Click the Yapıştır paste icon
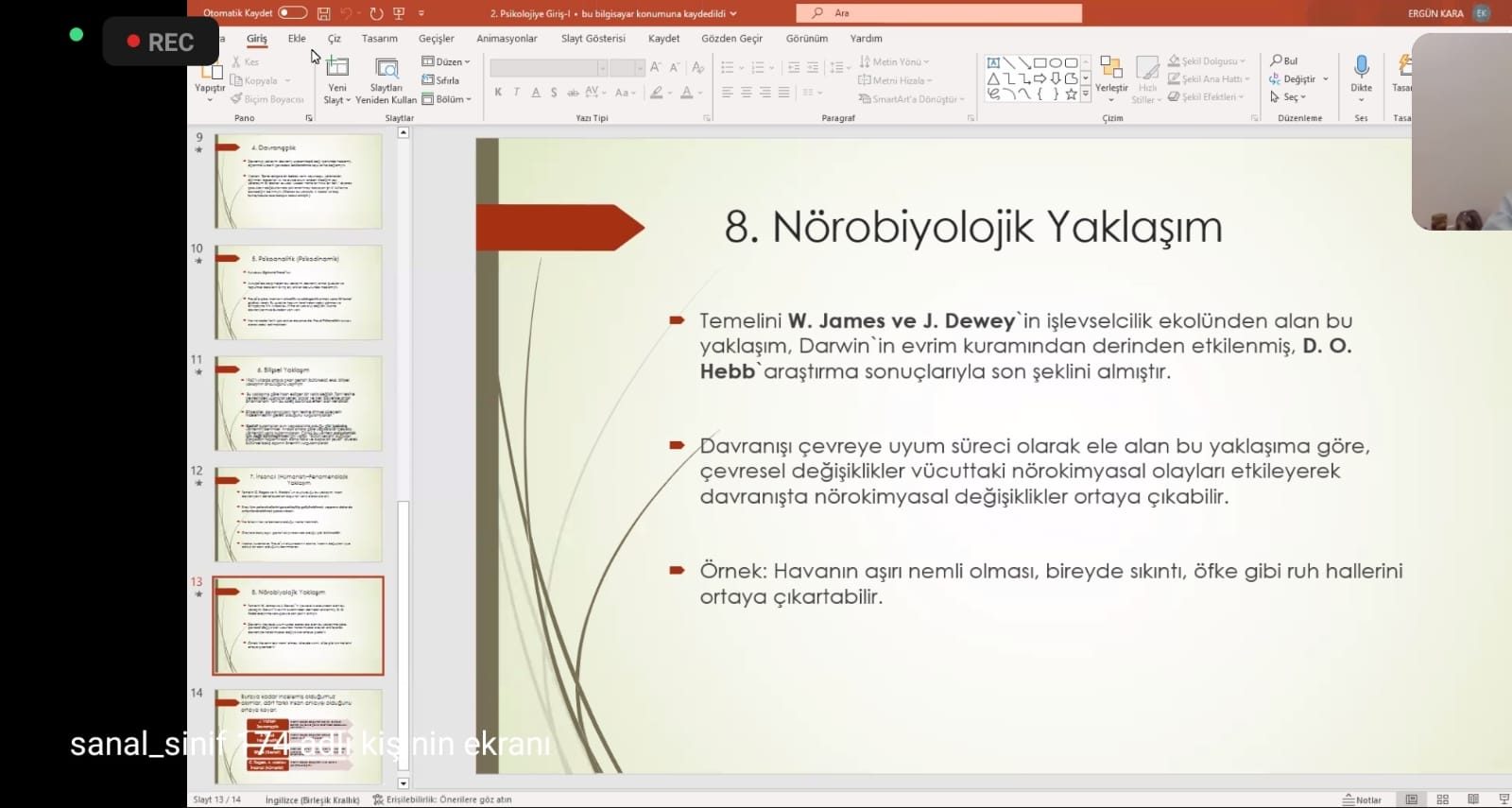Screen dimensions: 1512x808 (x=210, y=71)
